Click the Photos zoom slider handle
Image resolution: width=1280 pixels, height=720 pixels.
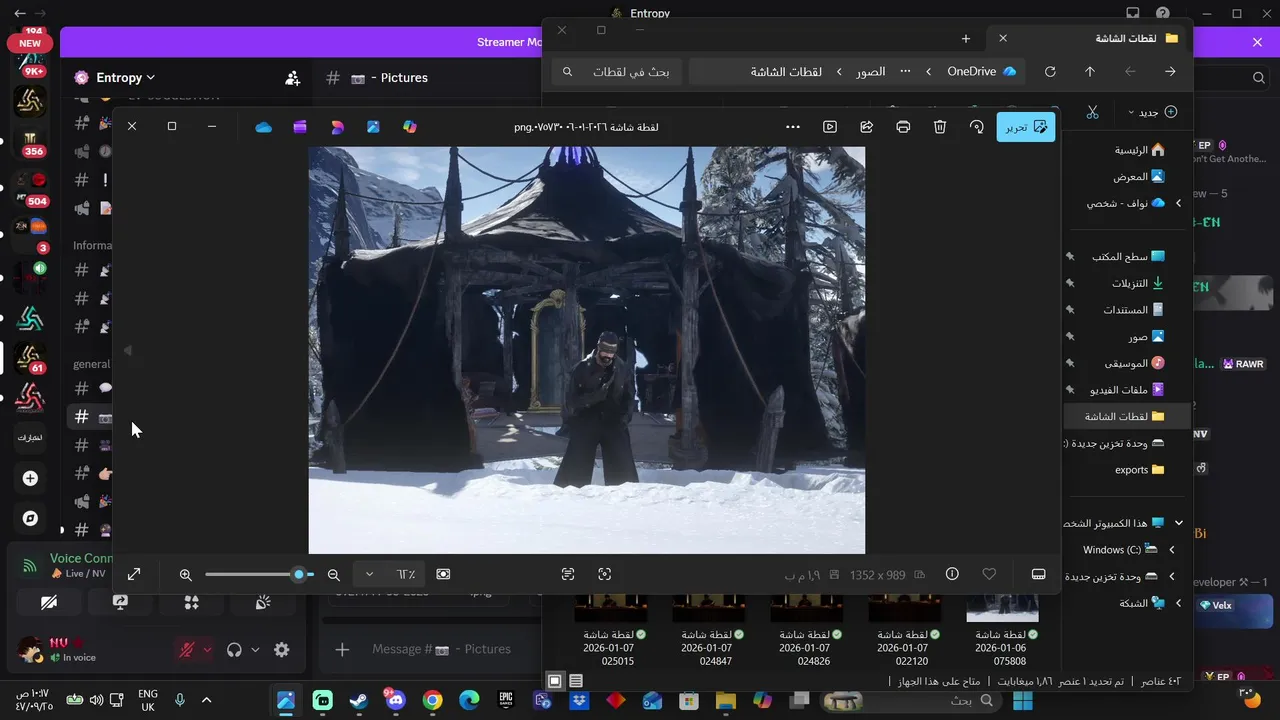click(299, 575)
